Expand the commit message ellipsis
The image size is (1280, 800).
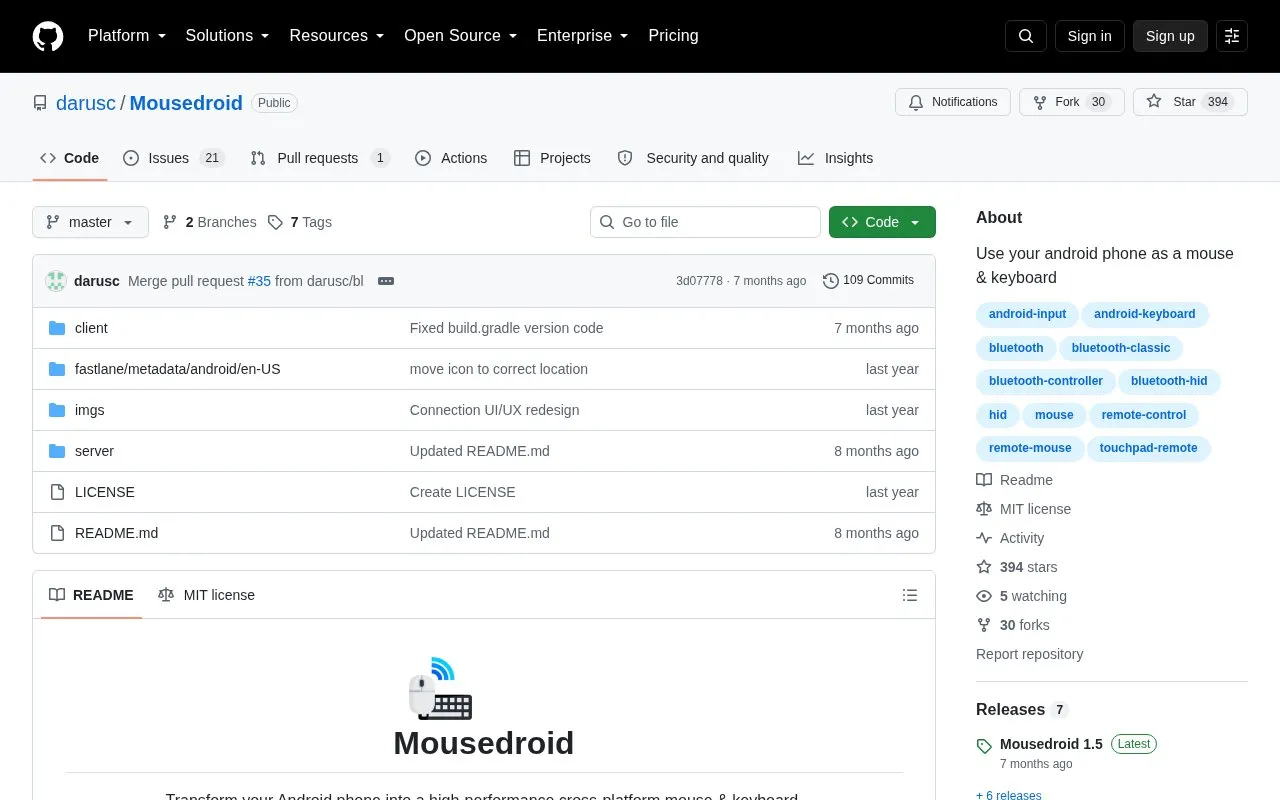[386, 281]
